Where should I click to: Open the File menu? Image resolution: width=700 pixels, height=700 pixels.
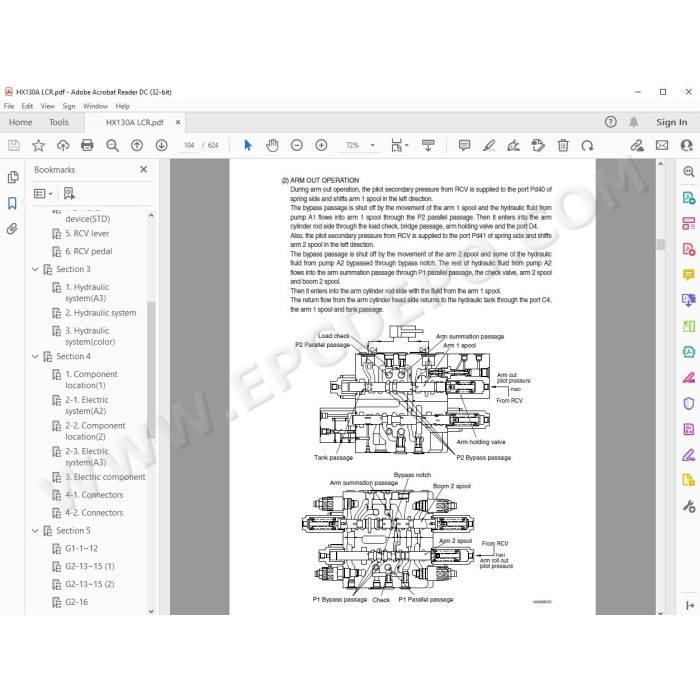[x=9, y=106]
